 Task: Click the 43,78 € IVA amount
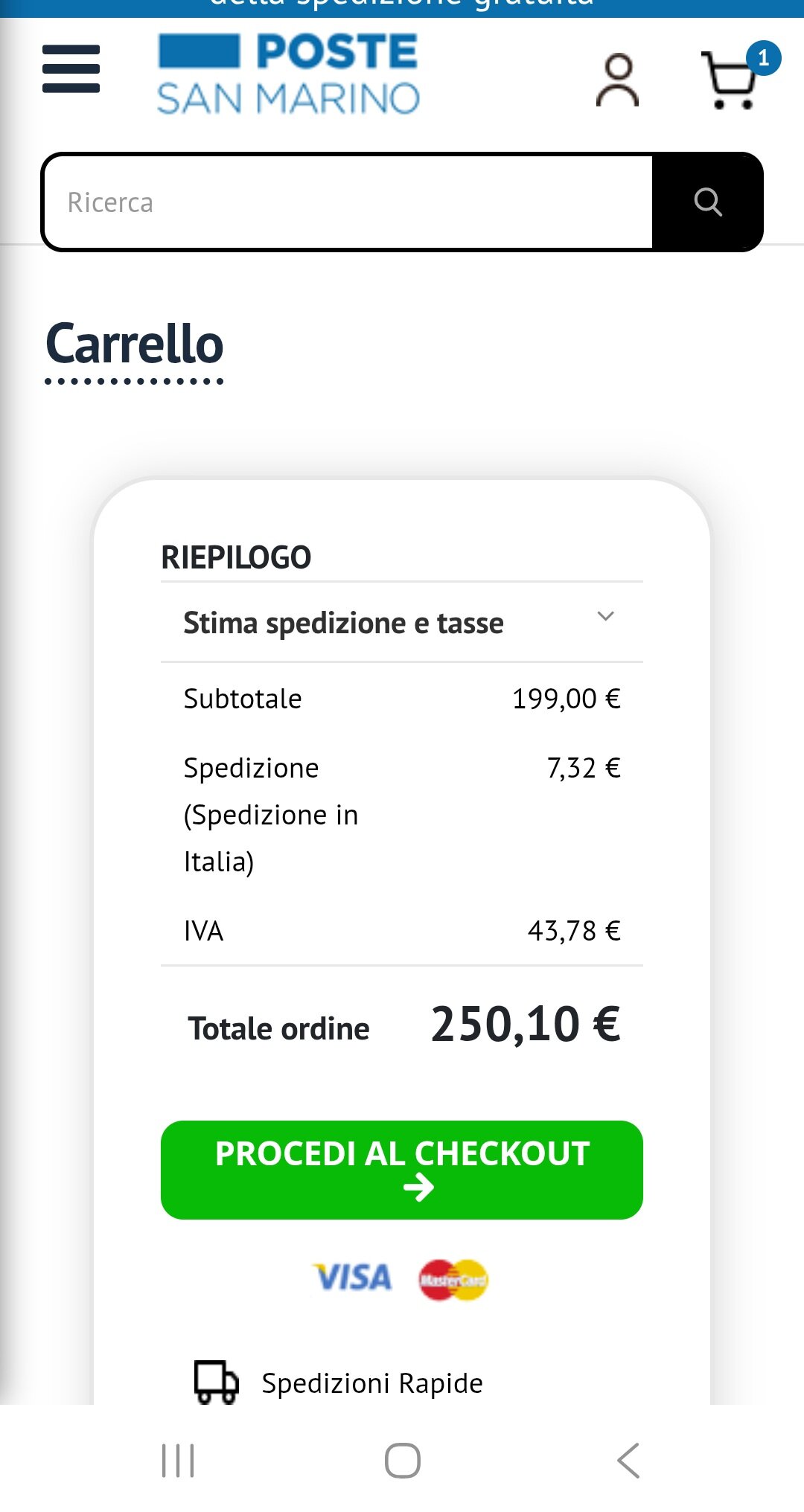(x=574, y=931)
